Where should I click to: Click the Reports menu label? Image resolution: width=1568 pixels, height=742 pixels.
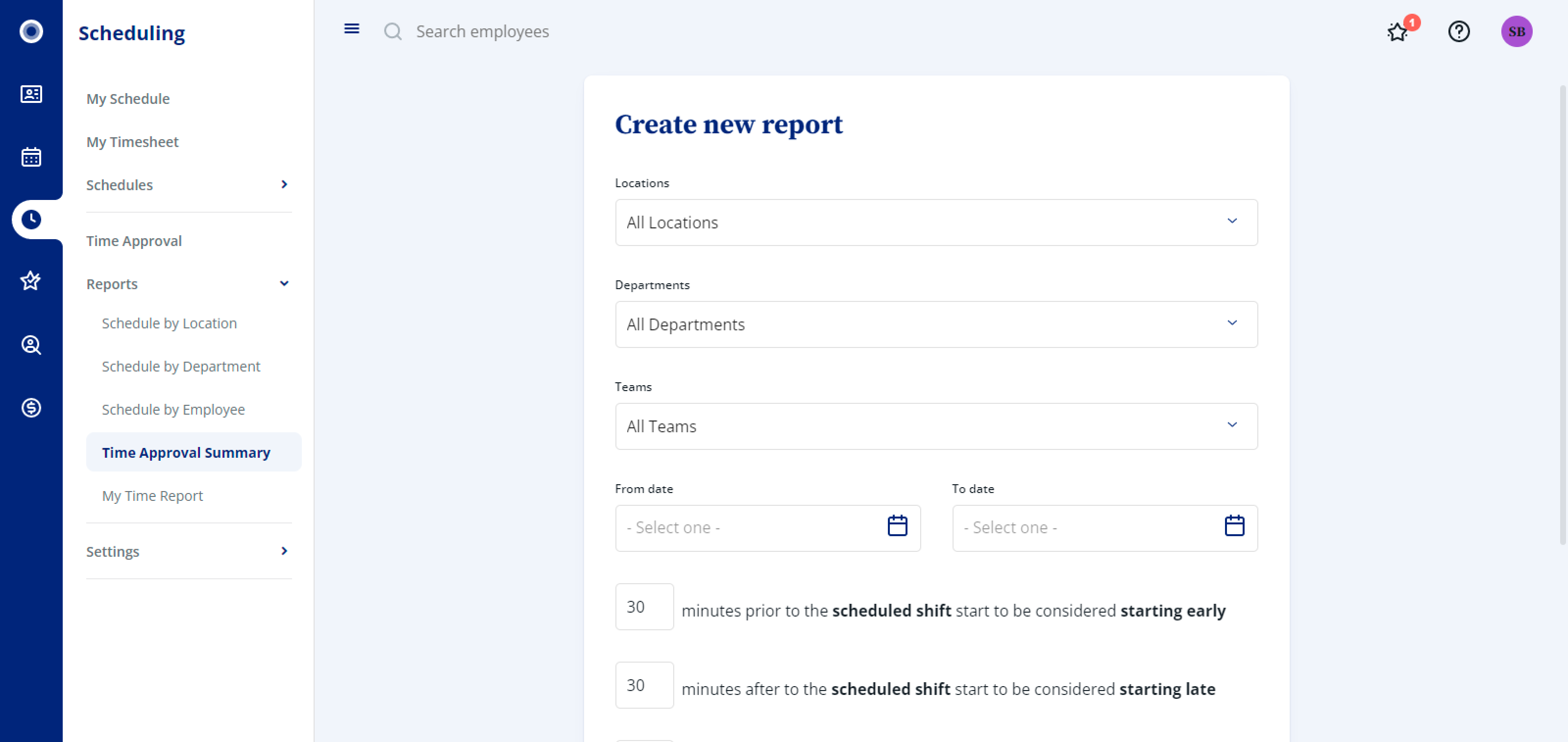coord(112,284)
